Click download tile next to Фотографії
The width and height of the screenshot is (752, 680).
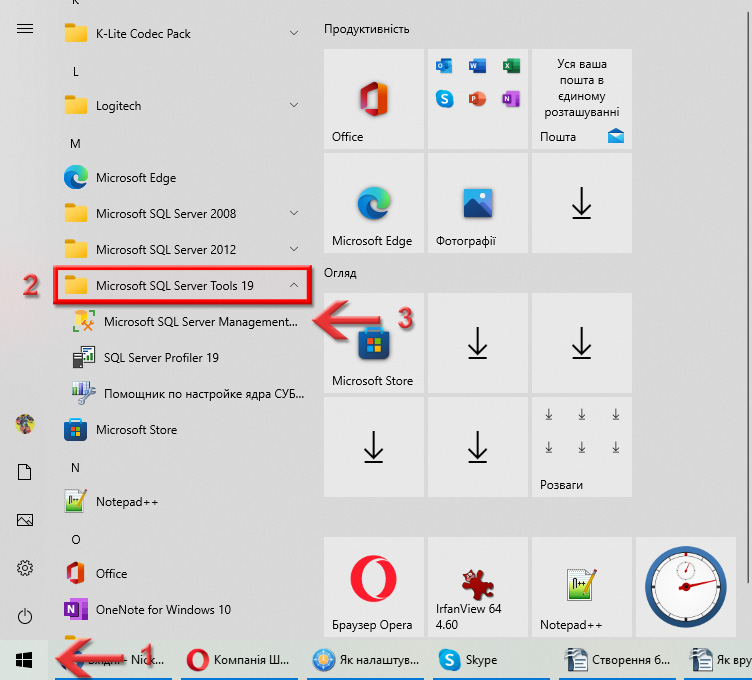pyautogui.click(x=582, y=203)
